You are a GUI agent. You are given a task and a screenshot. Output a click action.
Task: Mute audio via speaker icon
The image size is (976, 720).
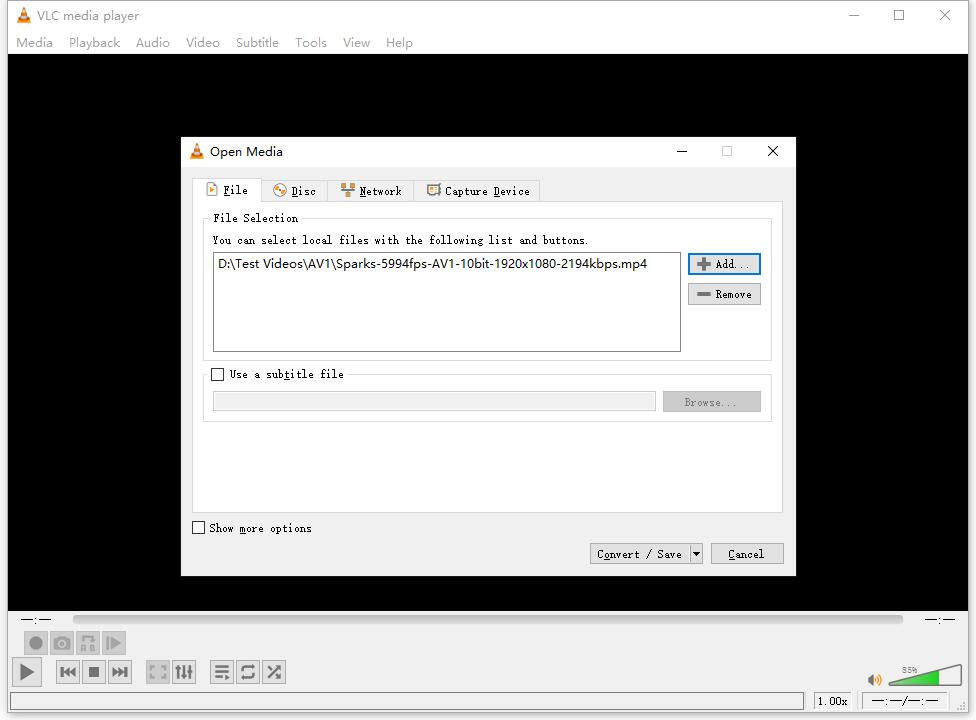875,680
